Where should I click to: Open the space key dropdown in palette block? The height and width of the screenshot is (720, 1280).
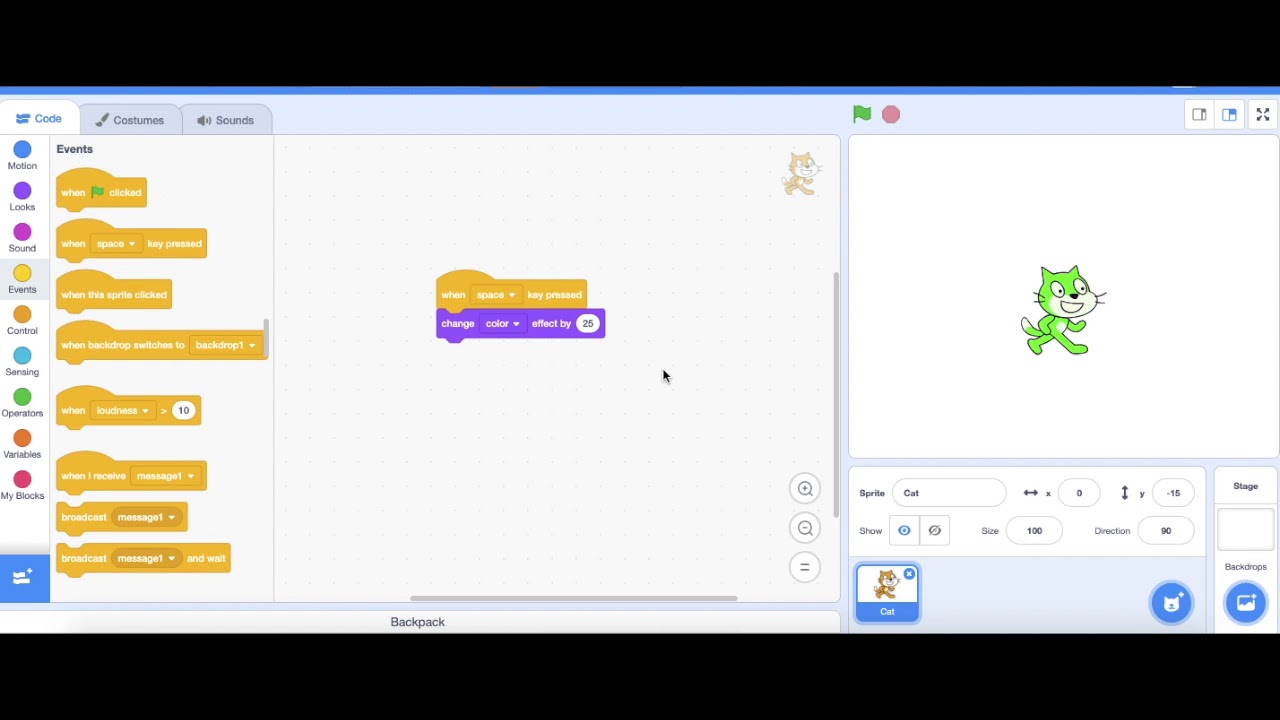(115, 244)
